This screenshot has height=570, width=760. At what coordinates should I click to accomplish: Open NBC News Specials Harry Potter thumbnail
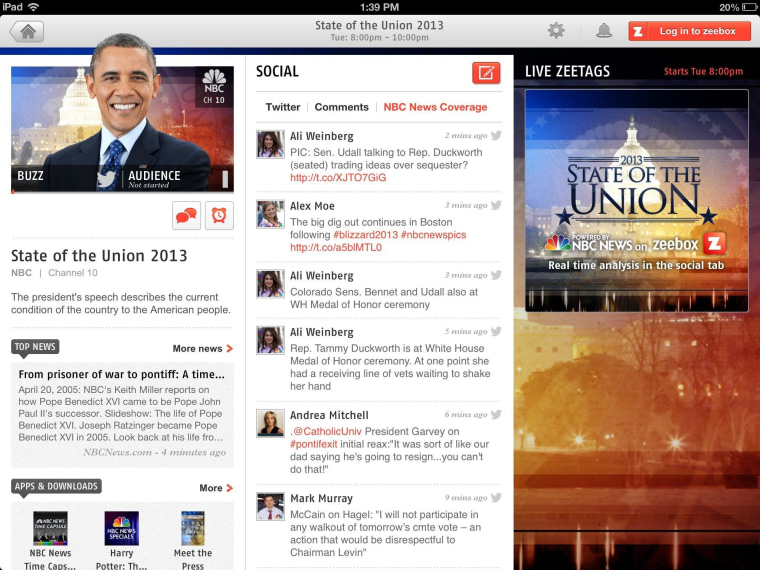pos(122,528)
